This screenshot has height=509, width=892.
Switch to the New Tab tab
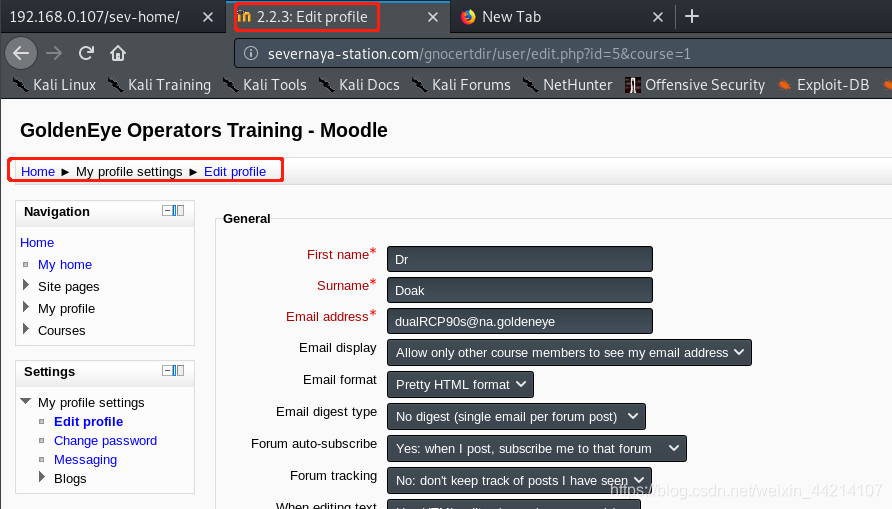pyautogui.click(x=563, y=17)
